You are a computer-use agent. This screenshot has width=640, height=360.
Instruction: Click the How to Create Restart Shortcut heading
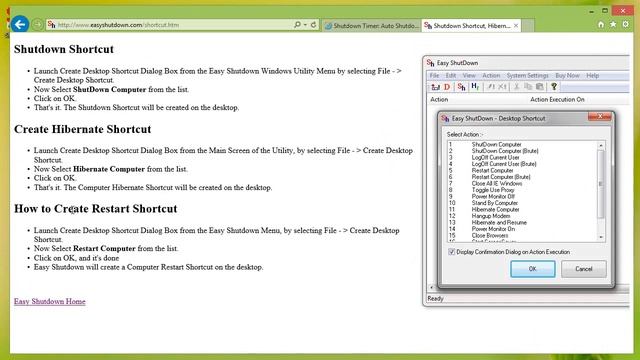96,209
